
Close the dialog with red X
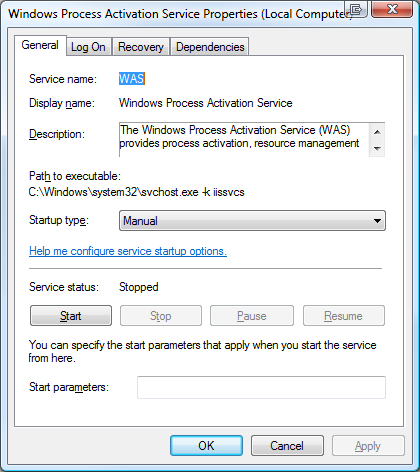click(392, 9)
